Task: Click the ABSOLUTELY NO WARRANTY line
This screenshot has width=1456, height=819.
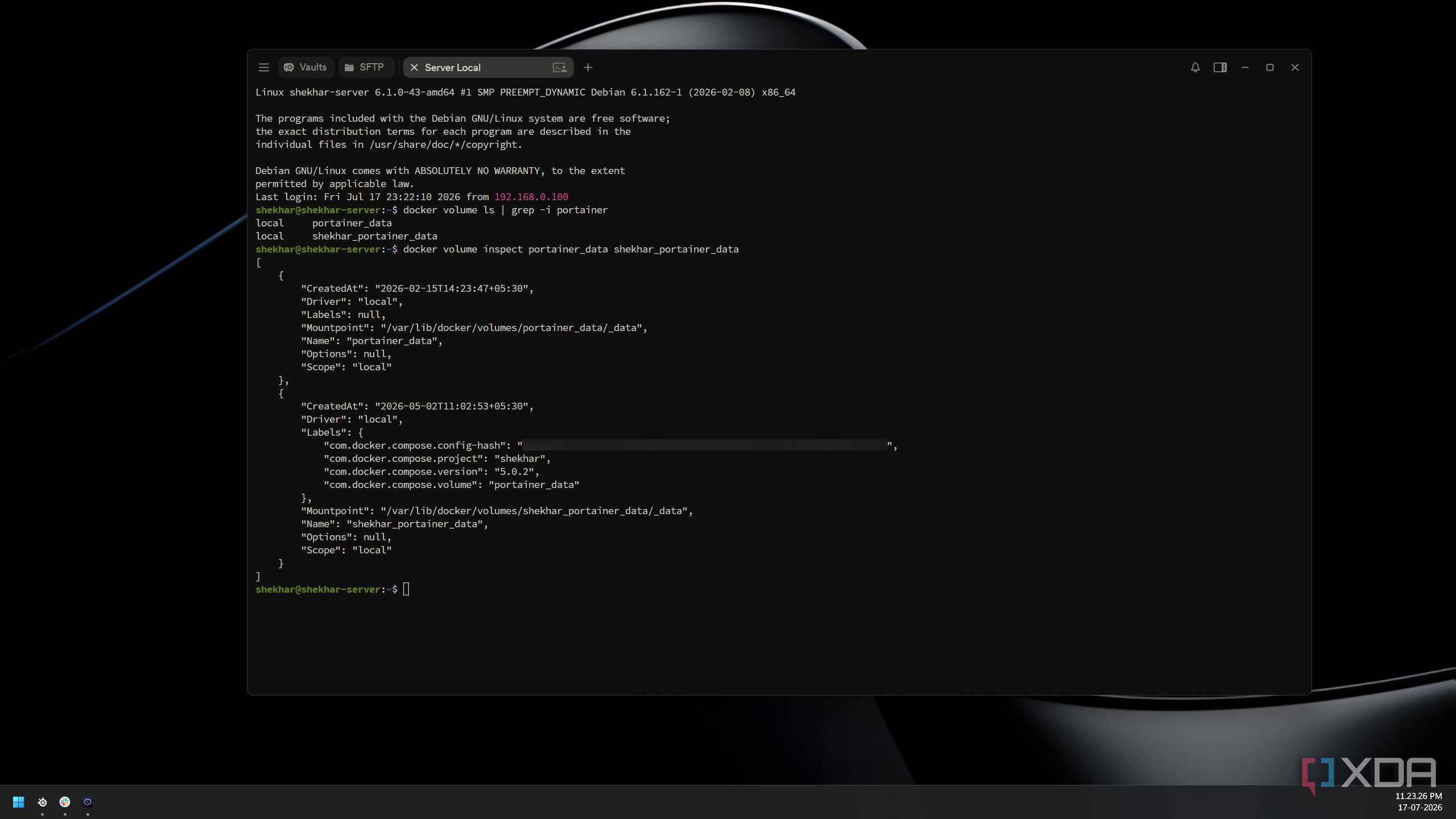Action: pyautogui.click(x=440, y=171)
